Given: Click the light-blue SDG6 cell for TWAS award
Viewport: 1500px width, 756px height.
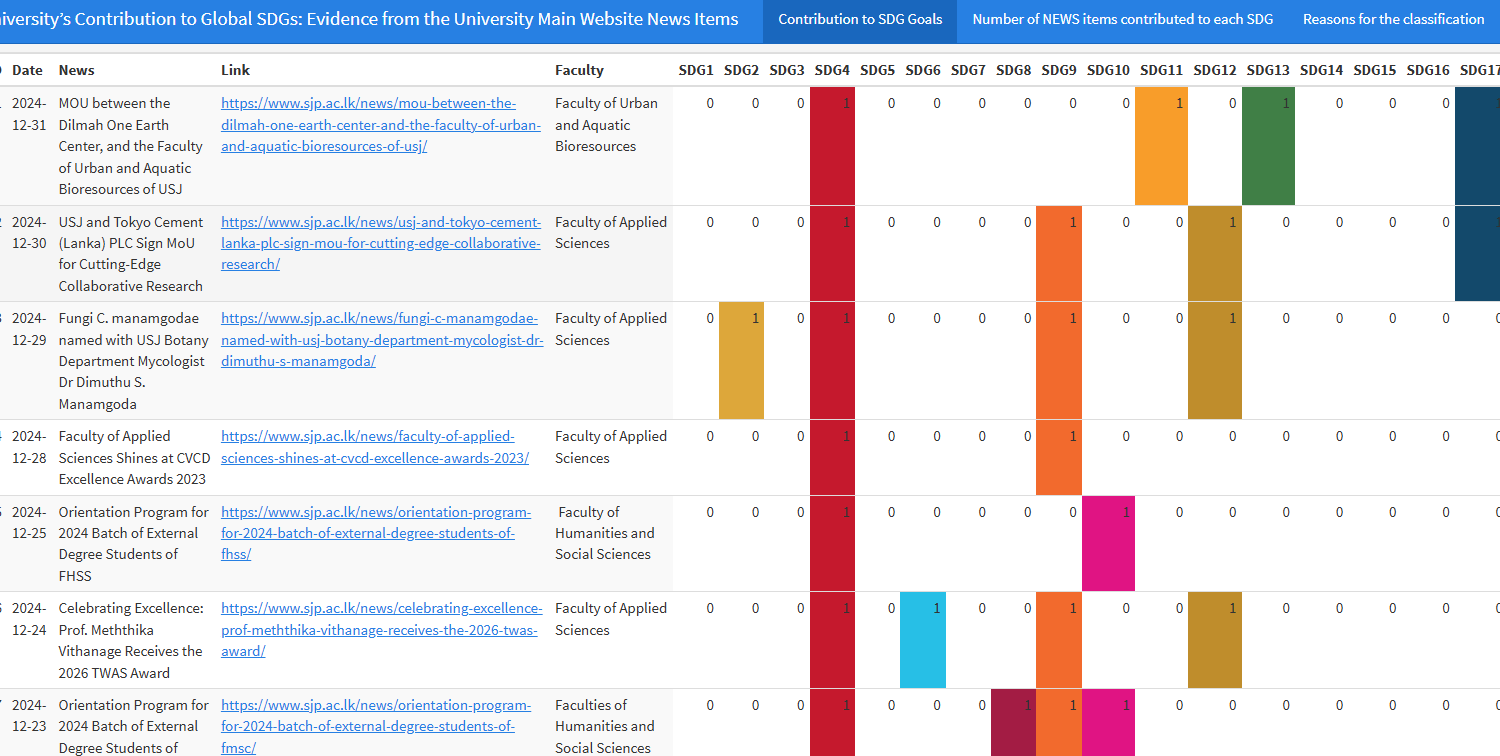Looking at the screenshot, I should pos(922,640).
